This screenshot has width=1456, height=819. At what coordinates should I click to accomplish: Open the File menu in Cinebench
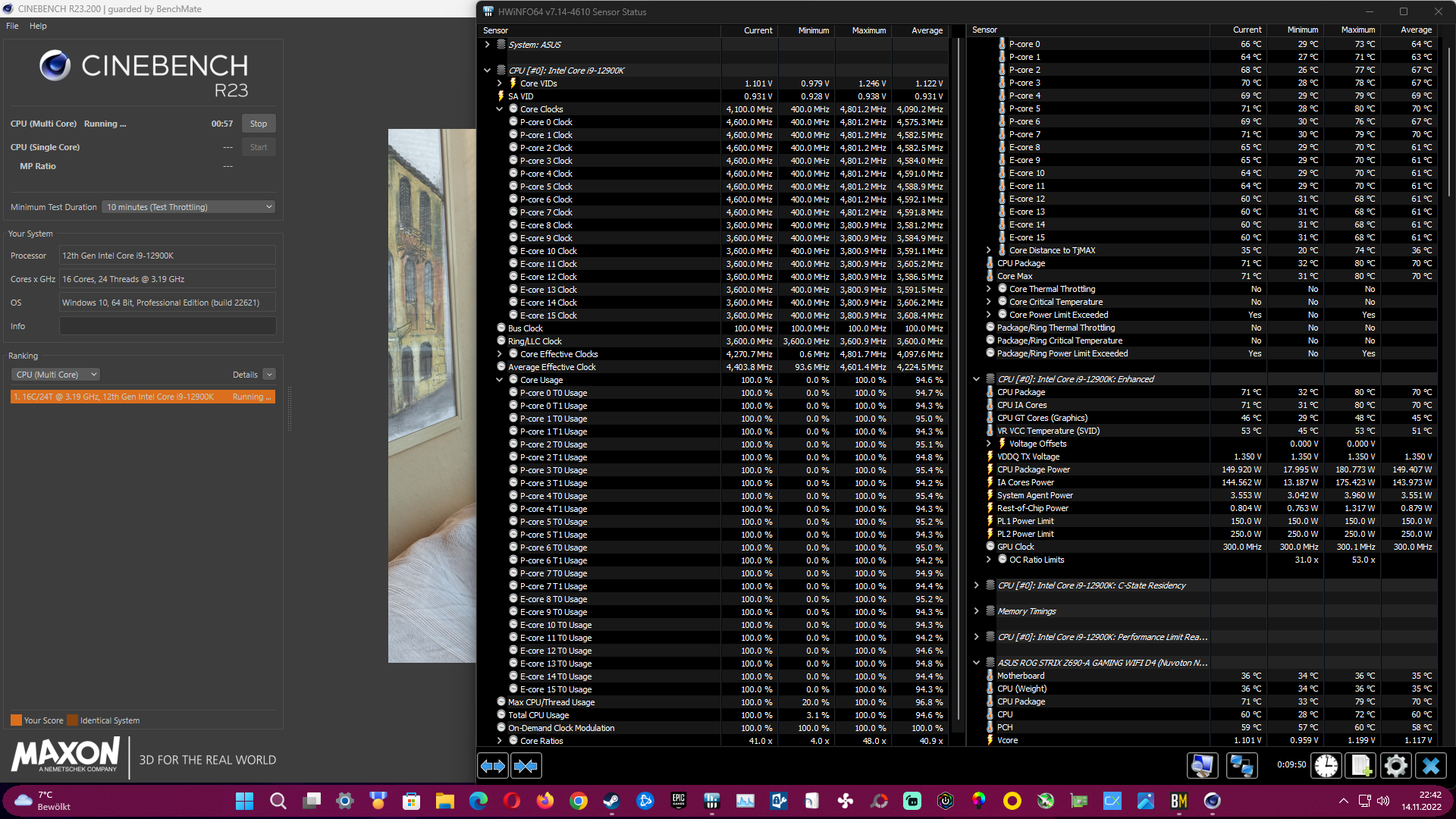(x=11, y=25)
